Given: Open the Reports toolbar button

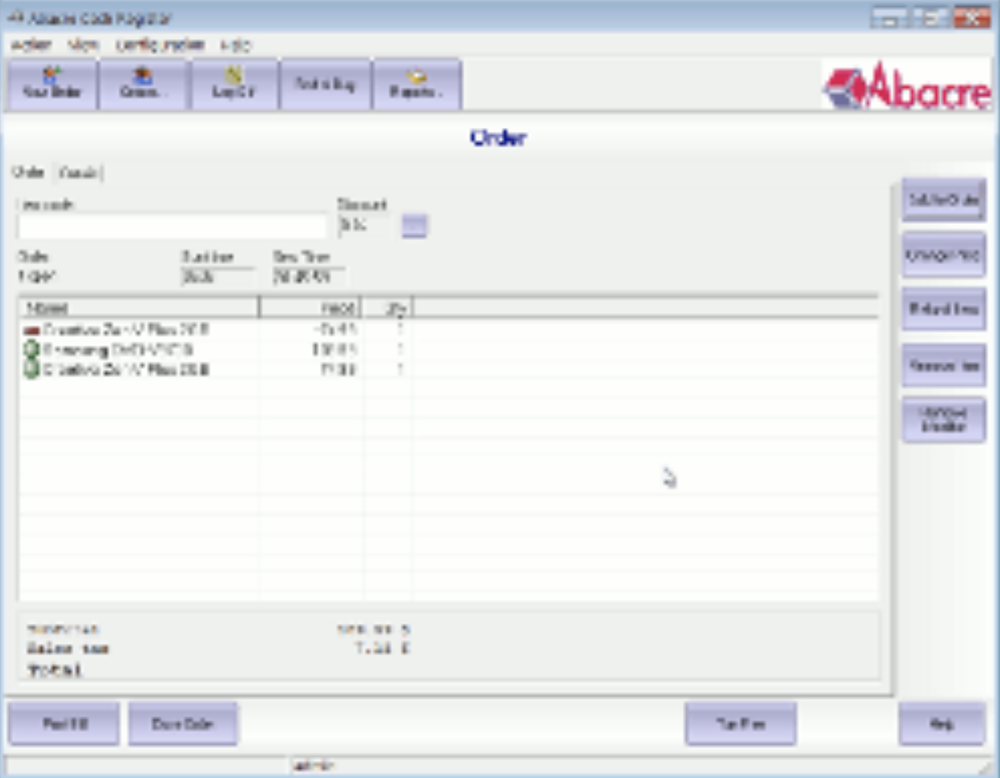Looking at the screenshot, I should (x=416, y=85).
